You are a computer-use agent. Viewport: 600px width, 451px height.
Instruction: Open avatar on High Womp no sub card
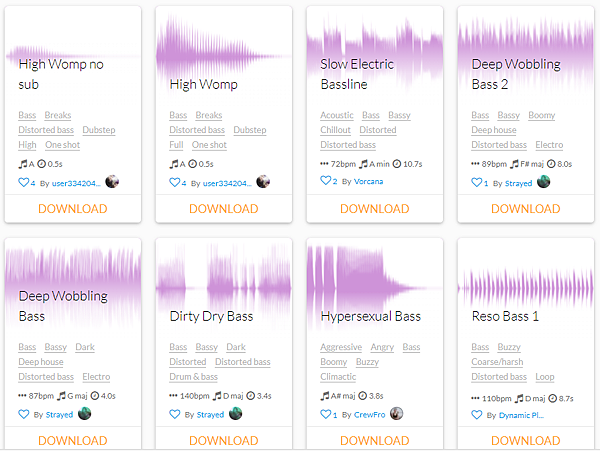[x=112, y=181]
